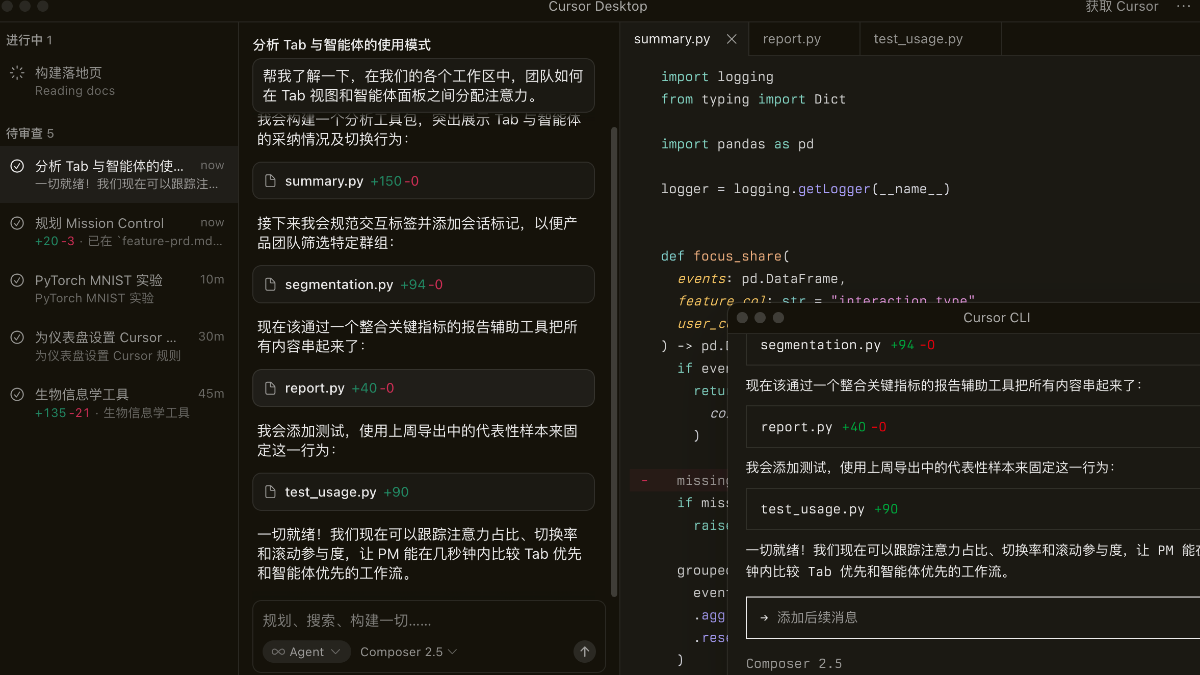Screen dimensions: 1200x675
Task: Open the 生物信息学工具 task
Action: click(x=119, y=402)
